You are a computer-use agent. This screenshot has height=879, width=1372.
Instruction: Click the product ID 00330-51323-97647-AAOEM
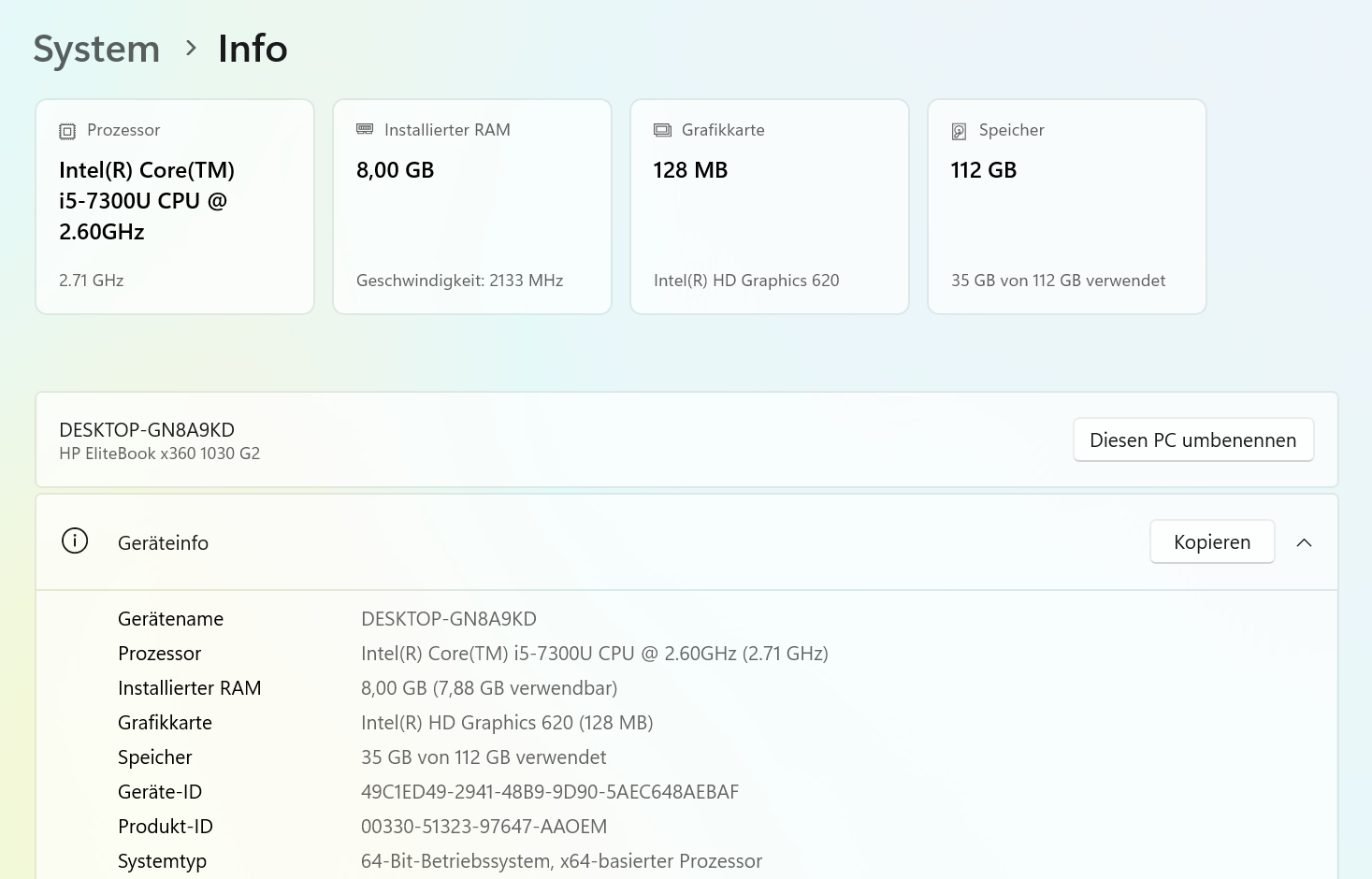coord(484,827)
